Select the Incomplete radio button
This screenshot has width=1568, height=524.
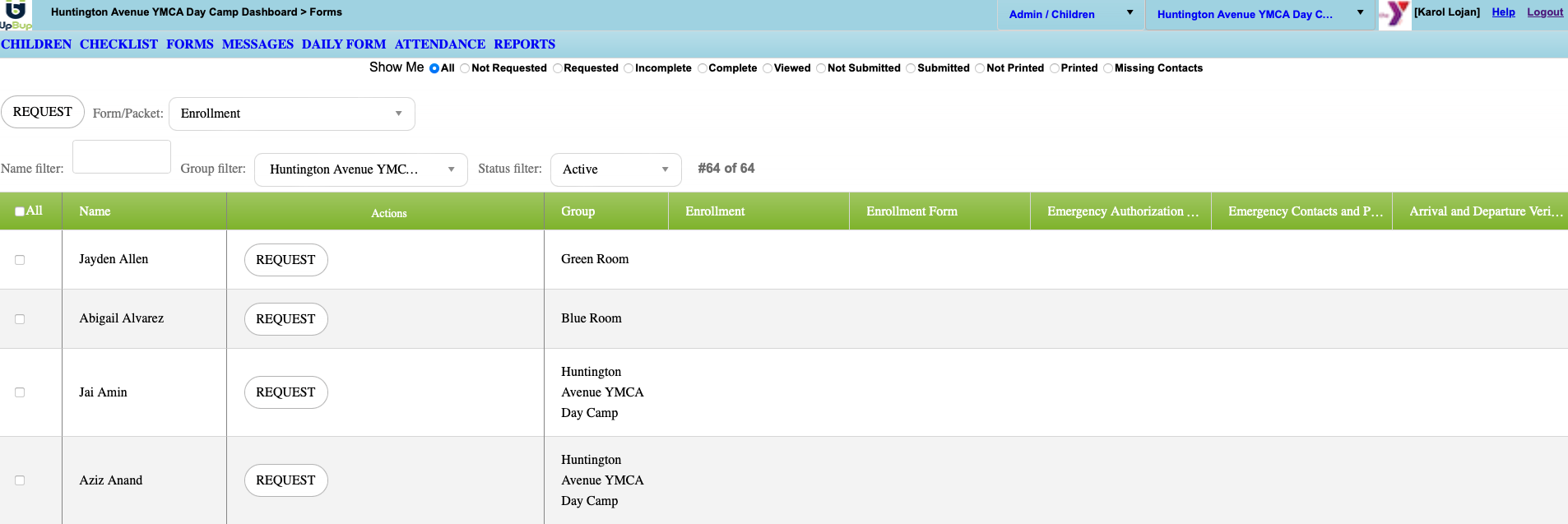[629, 68]
